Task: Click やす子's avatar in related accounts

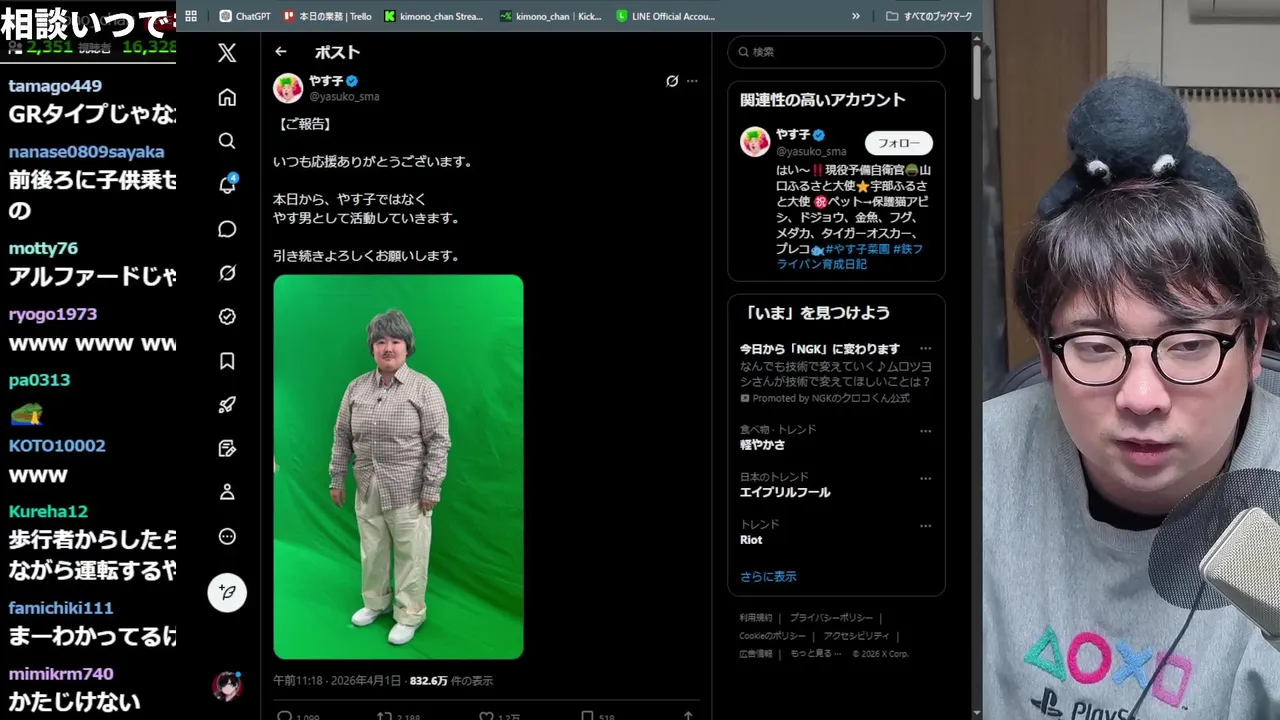Action: point(755,142)
